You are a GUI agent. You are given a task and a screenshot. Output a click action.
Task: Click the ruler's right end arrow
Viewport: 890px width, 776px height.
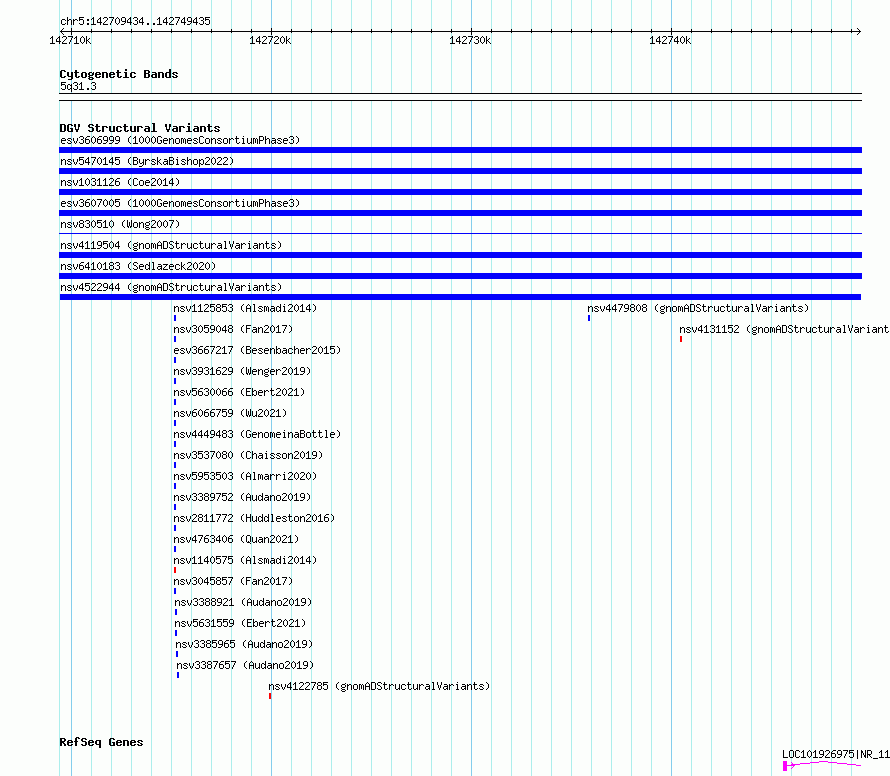coord(858,31)
